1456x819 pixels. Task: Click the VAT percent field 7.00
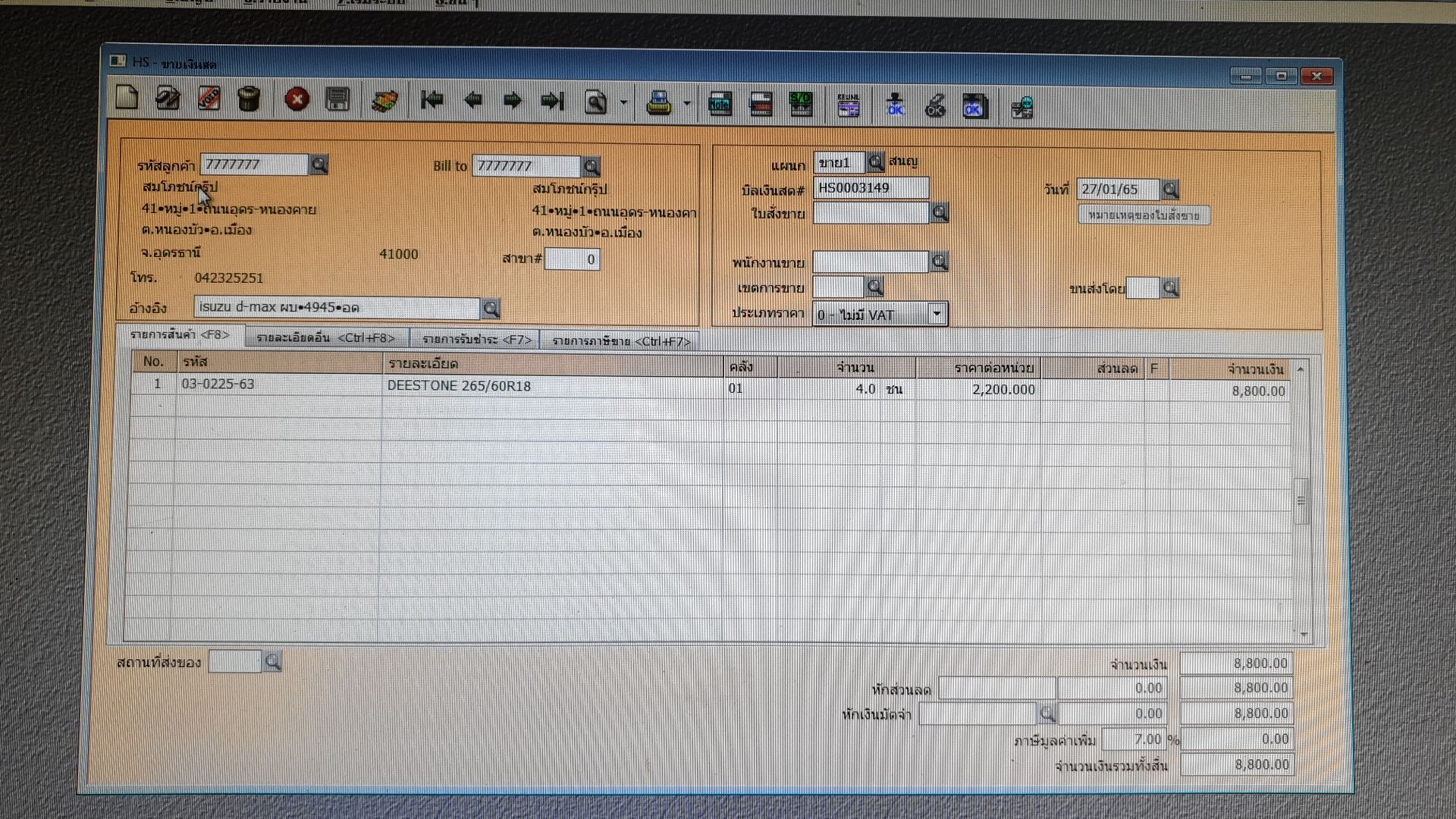pyautogui.click(x=1133, y=739)
